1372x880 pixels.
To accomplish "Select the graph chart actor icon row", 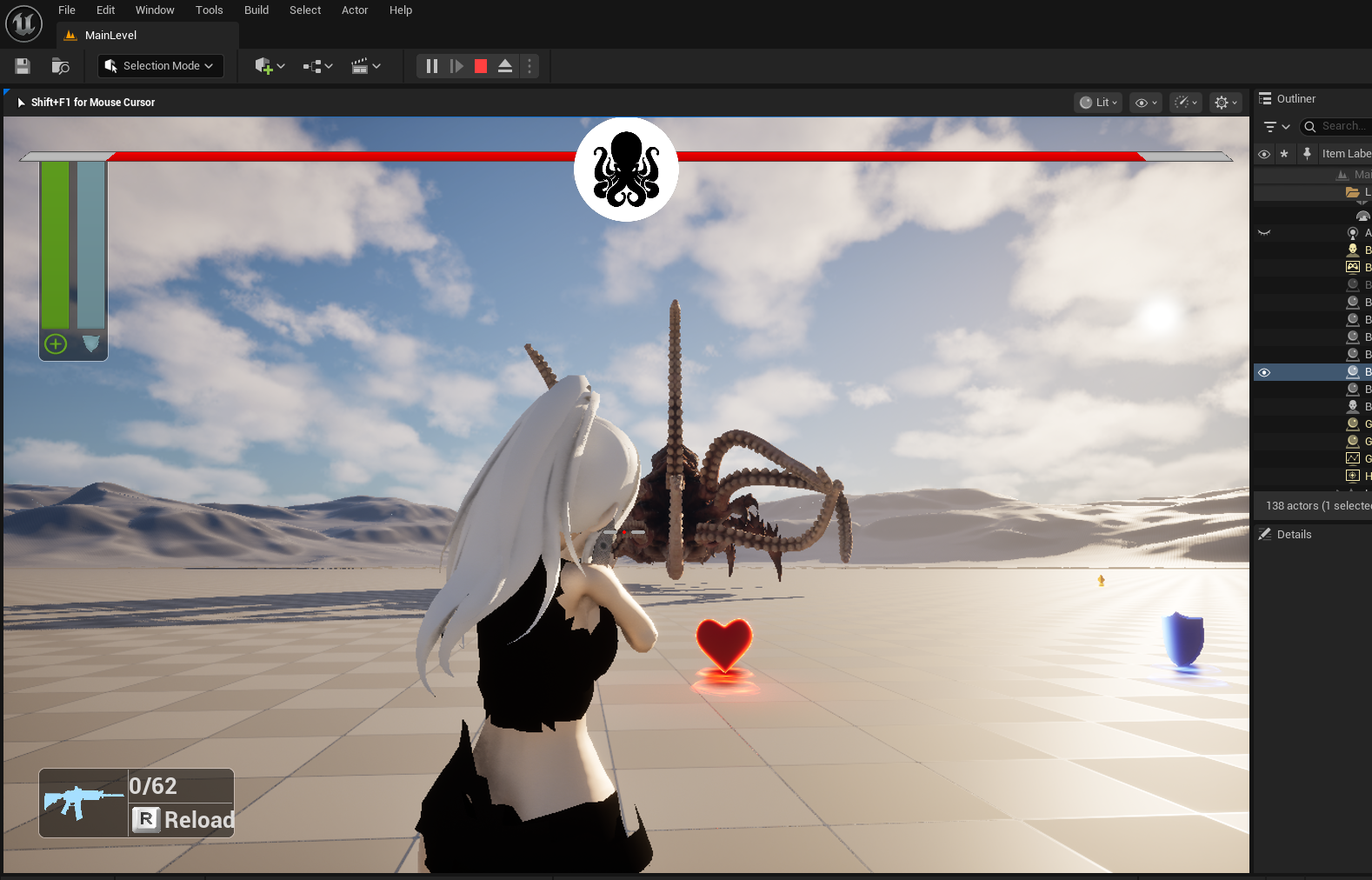I will [x=1353, y=458].
